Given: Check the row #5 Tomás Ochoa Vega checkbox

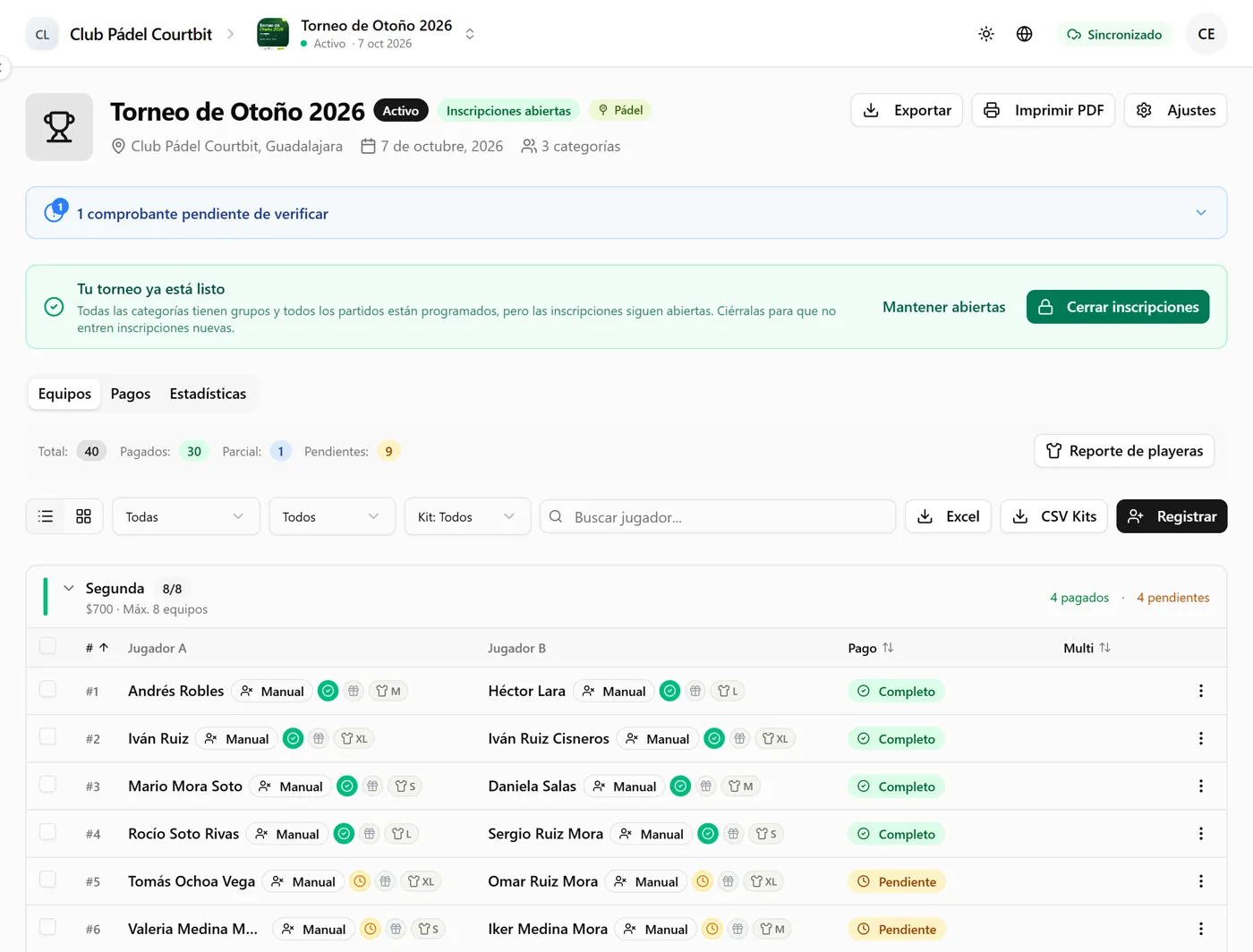Looking at the screenshot, I should click(48, 880).
